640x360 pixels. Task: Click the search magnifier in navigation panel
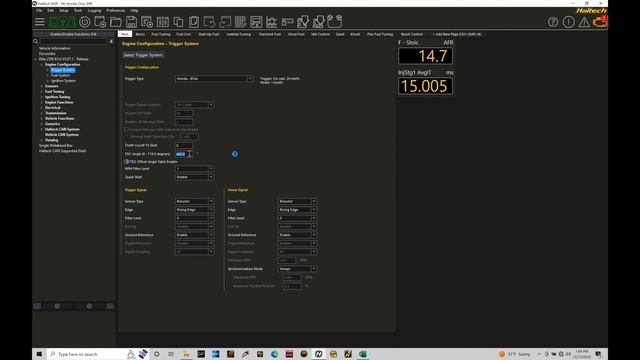point(36,41)
